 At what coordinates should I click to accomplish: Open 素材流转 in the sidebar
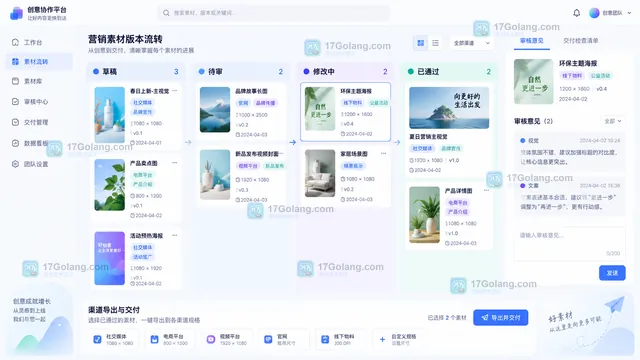39,62
